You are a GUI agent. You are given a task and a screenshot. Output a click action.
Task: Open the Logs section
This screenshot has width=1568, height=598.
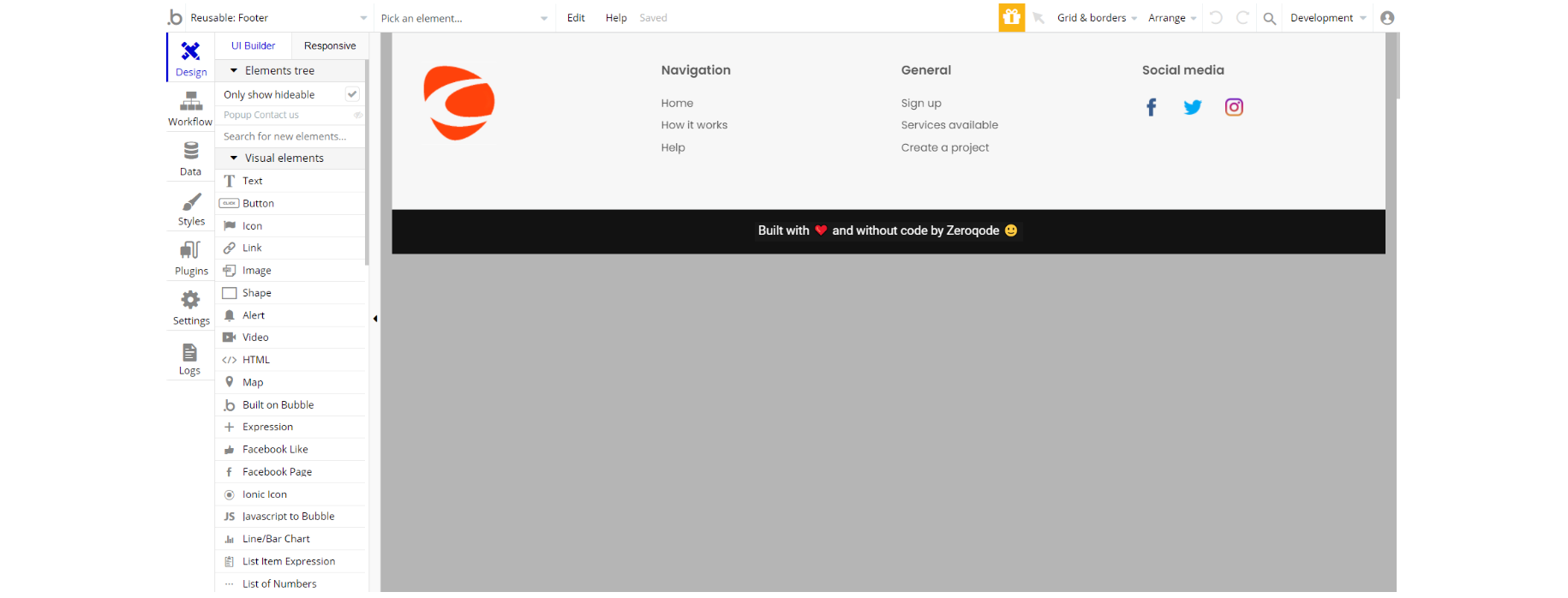190,358
